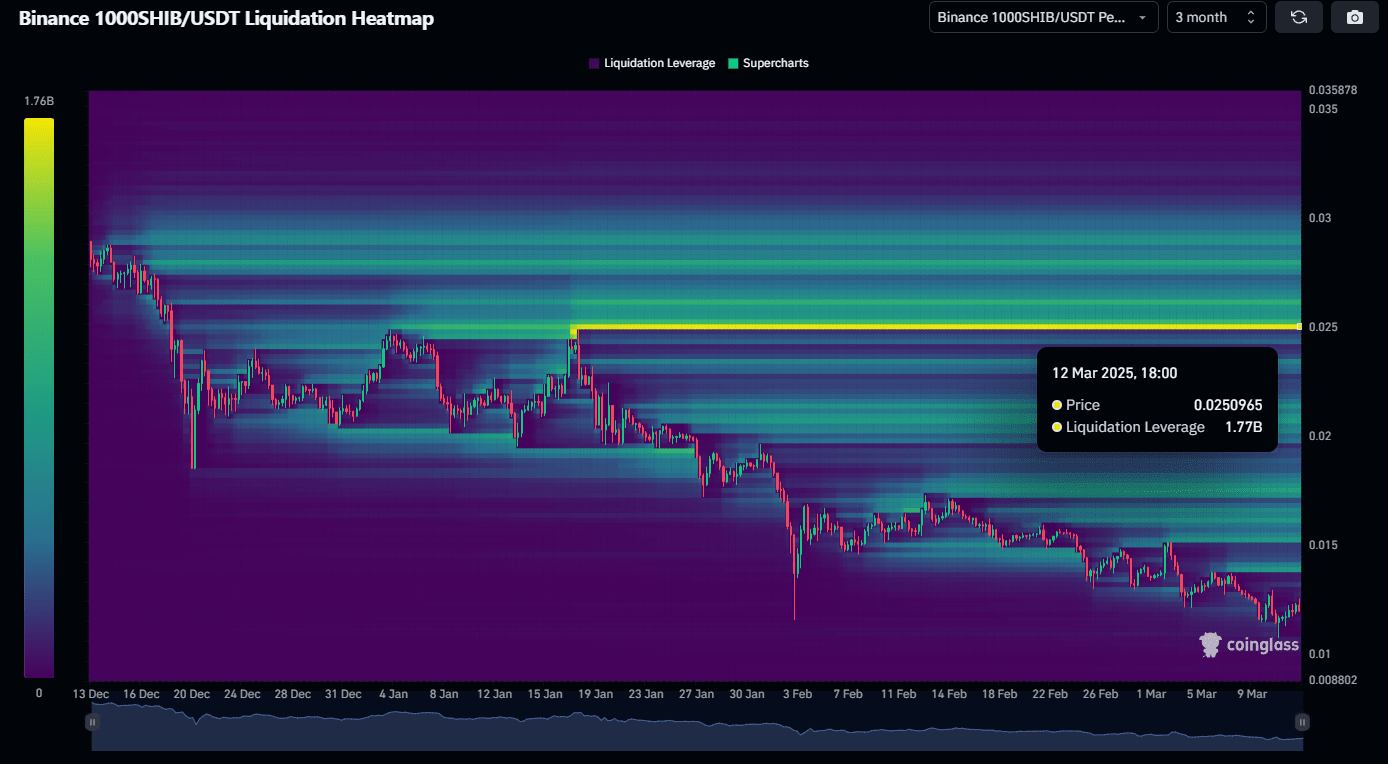Click the yellow marker at the right end of the 0.025 line
The height and width of the screenshot is (764, 1388).
(x=1299, y=326)
